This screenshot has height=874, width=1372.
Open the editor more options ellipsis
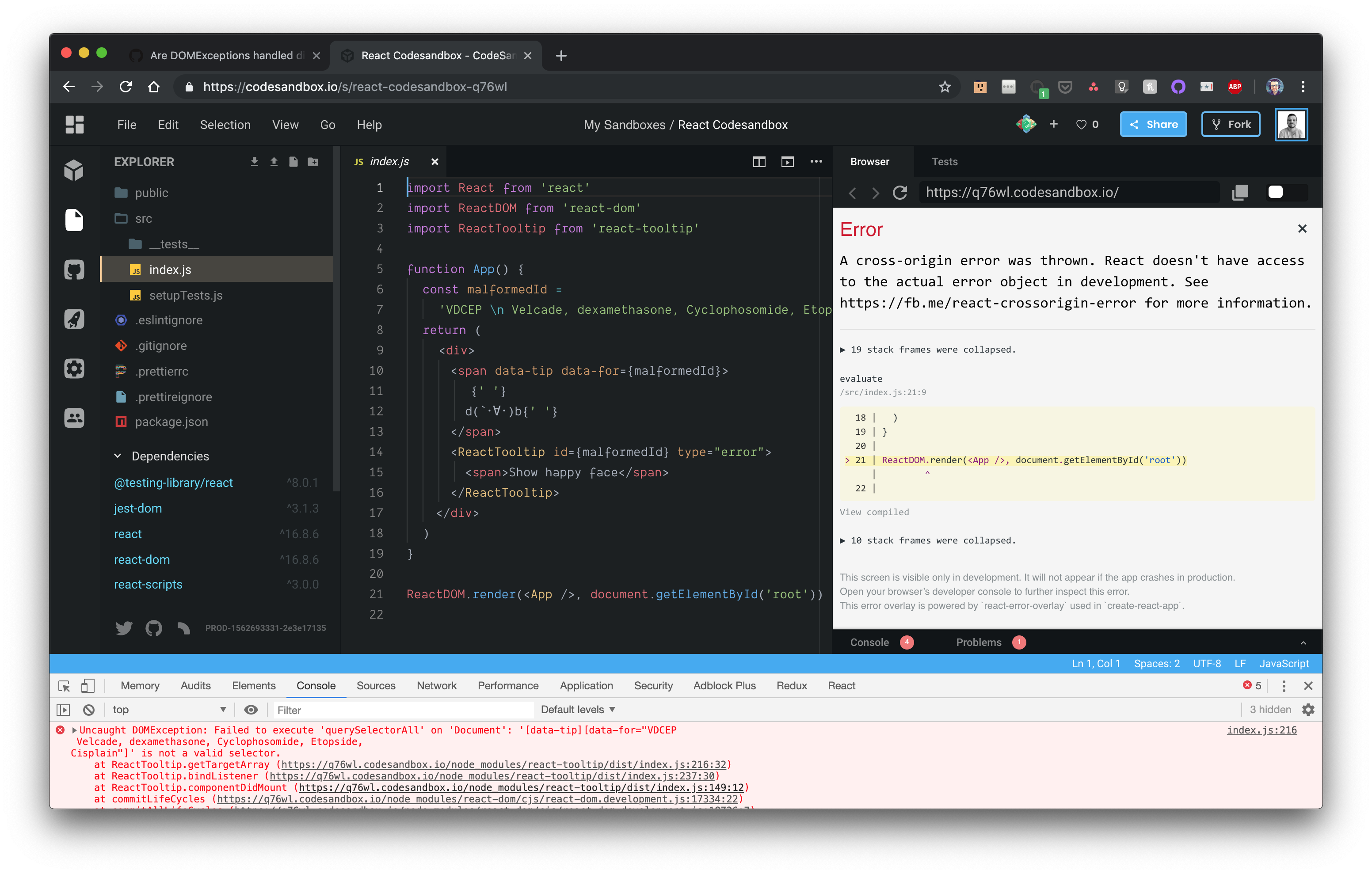(x=816, y=162)
